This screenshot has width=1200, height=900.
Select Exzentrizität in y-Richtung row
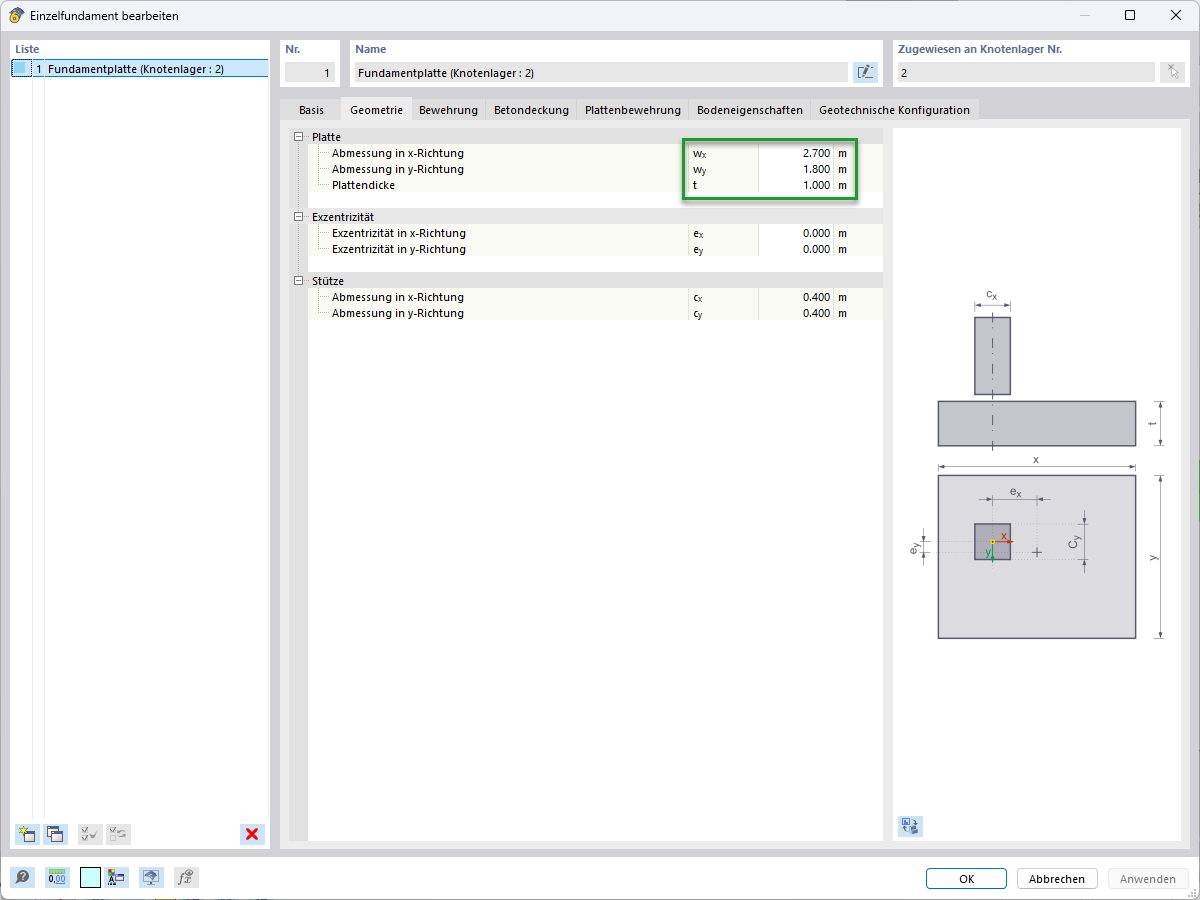tap(398, 249)
